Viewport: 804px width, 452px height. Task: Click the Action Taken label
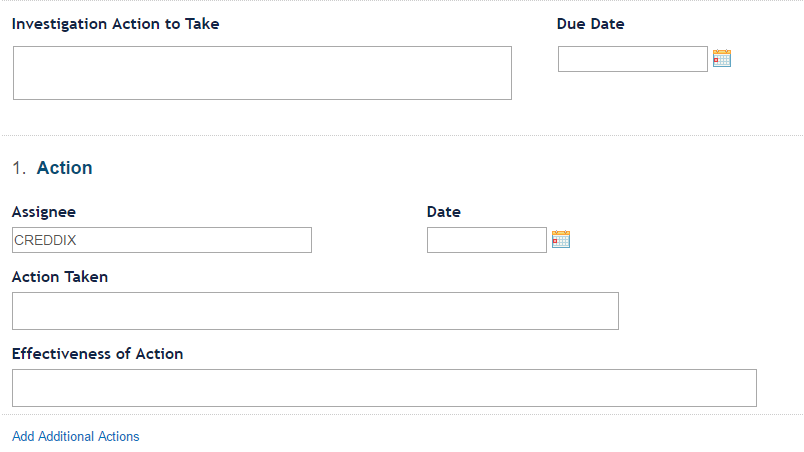pyautogui.click(x=59, y=277)
